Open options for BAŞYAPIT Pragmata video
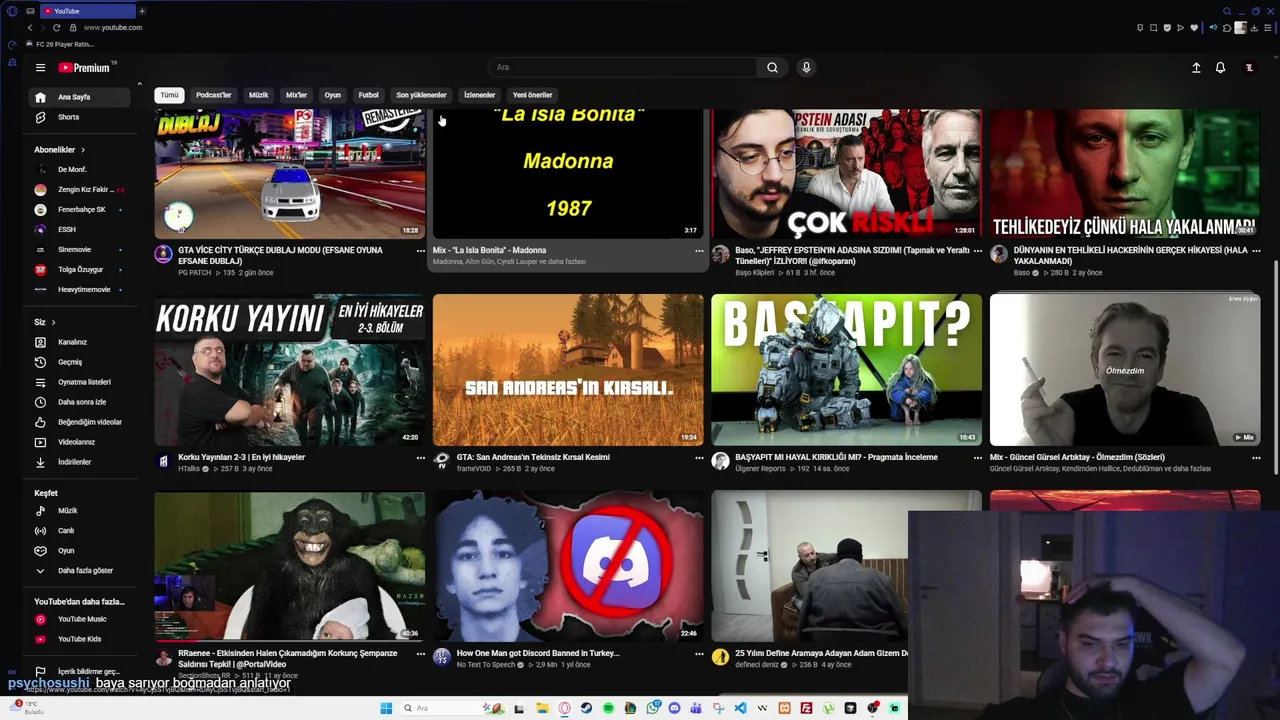Image resolution: width=1280 pixels, height=720 pixels. (977, 458)
